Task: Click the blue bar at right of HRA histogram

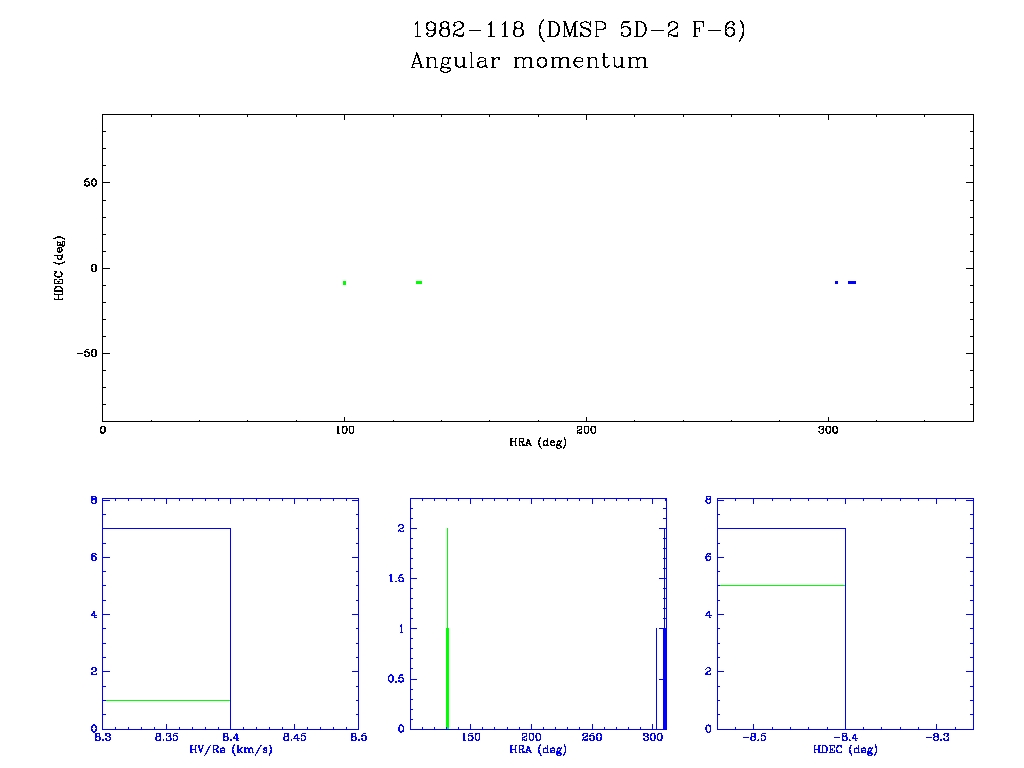Action: (664, 678)
